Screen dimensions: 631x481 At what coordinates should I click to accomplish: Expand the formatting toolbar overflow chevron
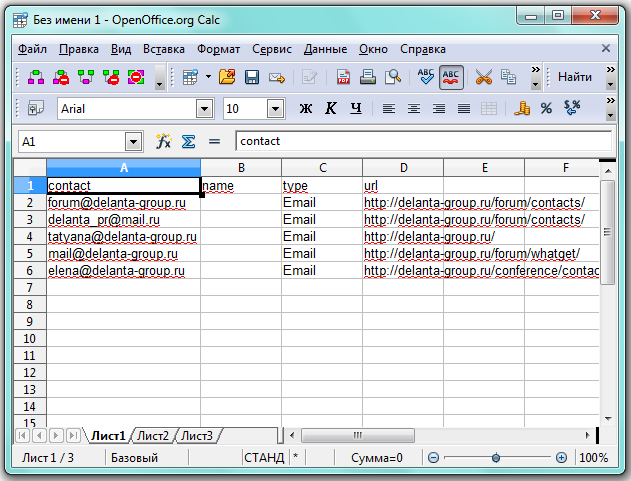pos(610,100)
